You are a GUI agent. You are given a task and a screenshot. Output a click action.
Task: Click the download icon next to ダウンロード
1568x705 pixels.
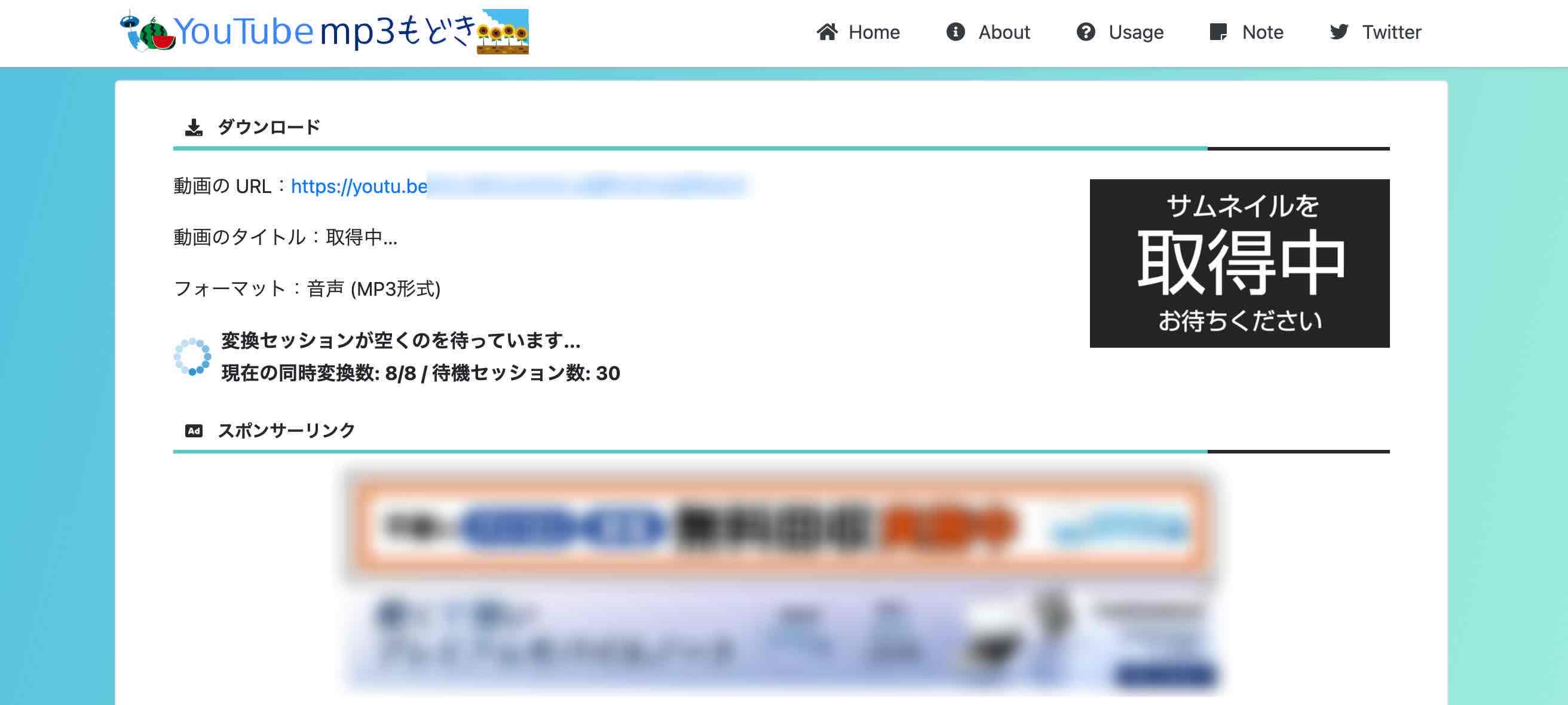[x=192, y=126]
